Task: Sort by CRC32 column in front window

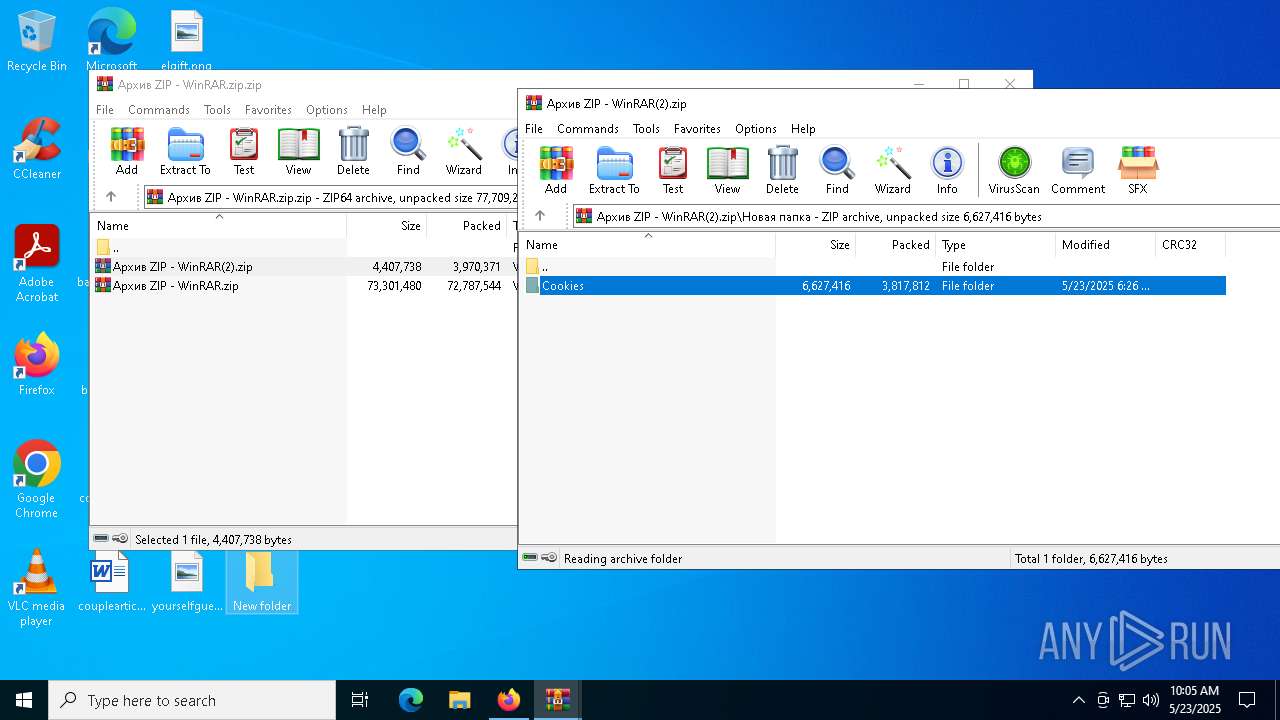Action: [x=1191, y=245]
